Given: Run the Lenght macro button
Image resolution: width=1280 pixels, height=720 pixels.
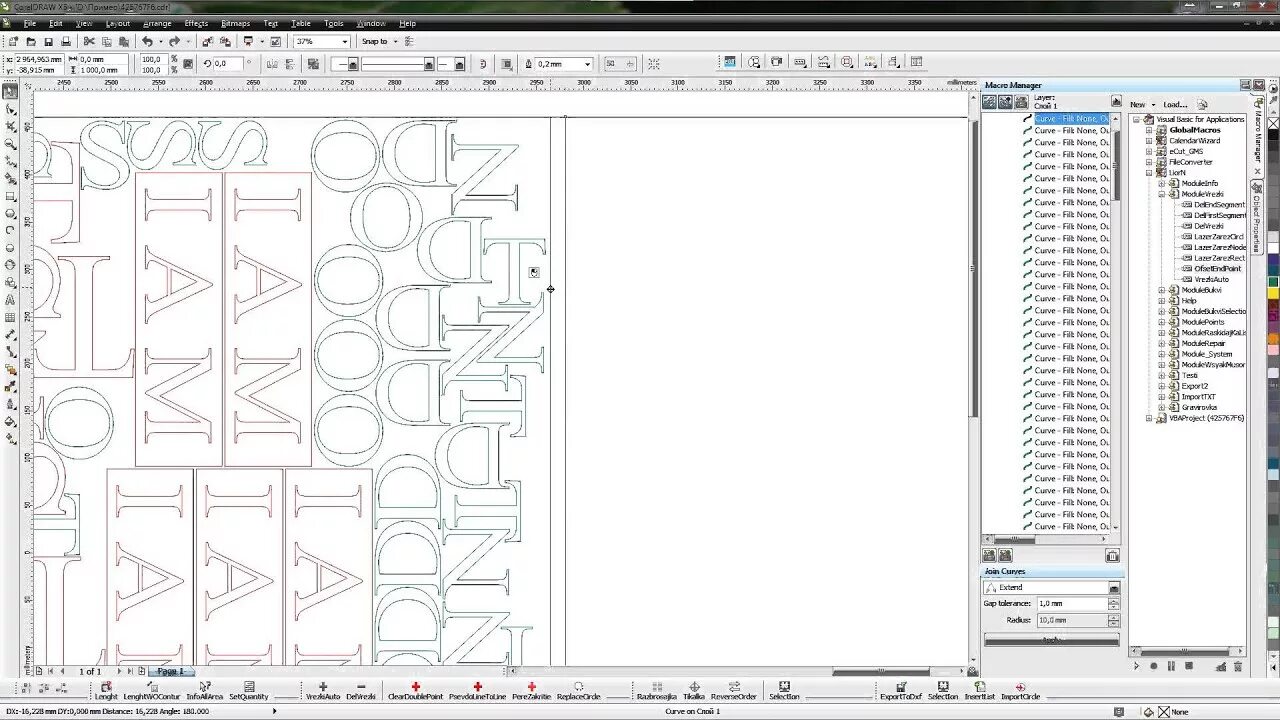Looking at the screenshot, I should point(106,691).
